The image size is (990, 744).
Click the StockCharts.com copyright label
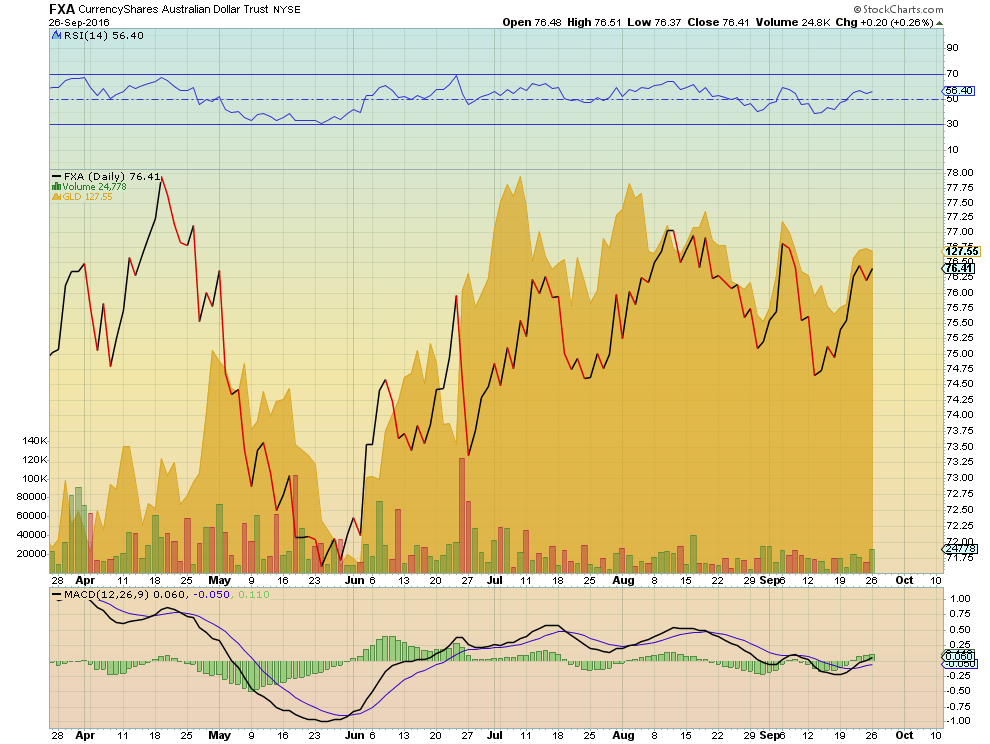898,9
